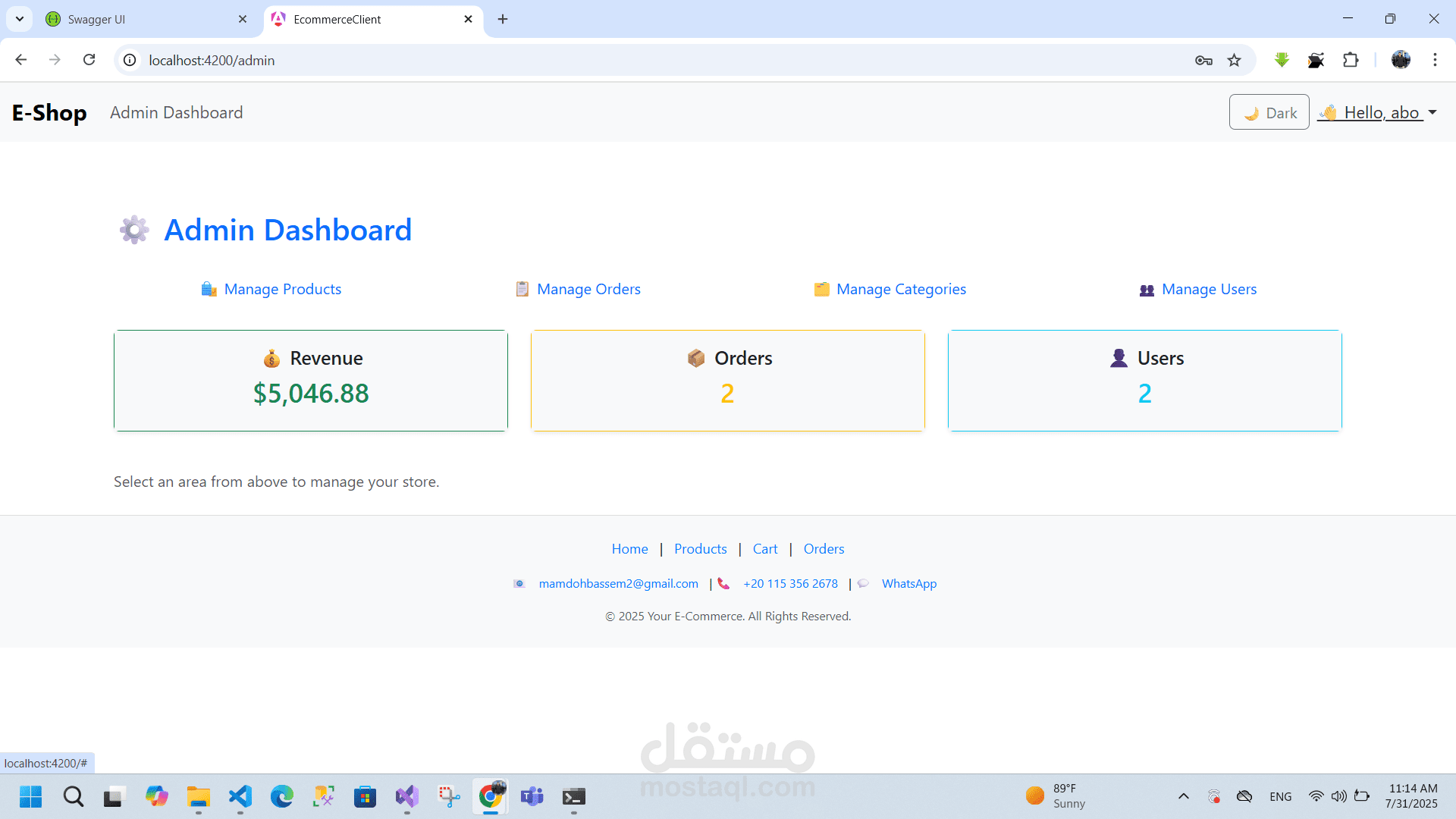Toggle Dark mode theme

point(1269,112)
